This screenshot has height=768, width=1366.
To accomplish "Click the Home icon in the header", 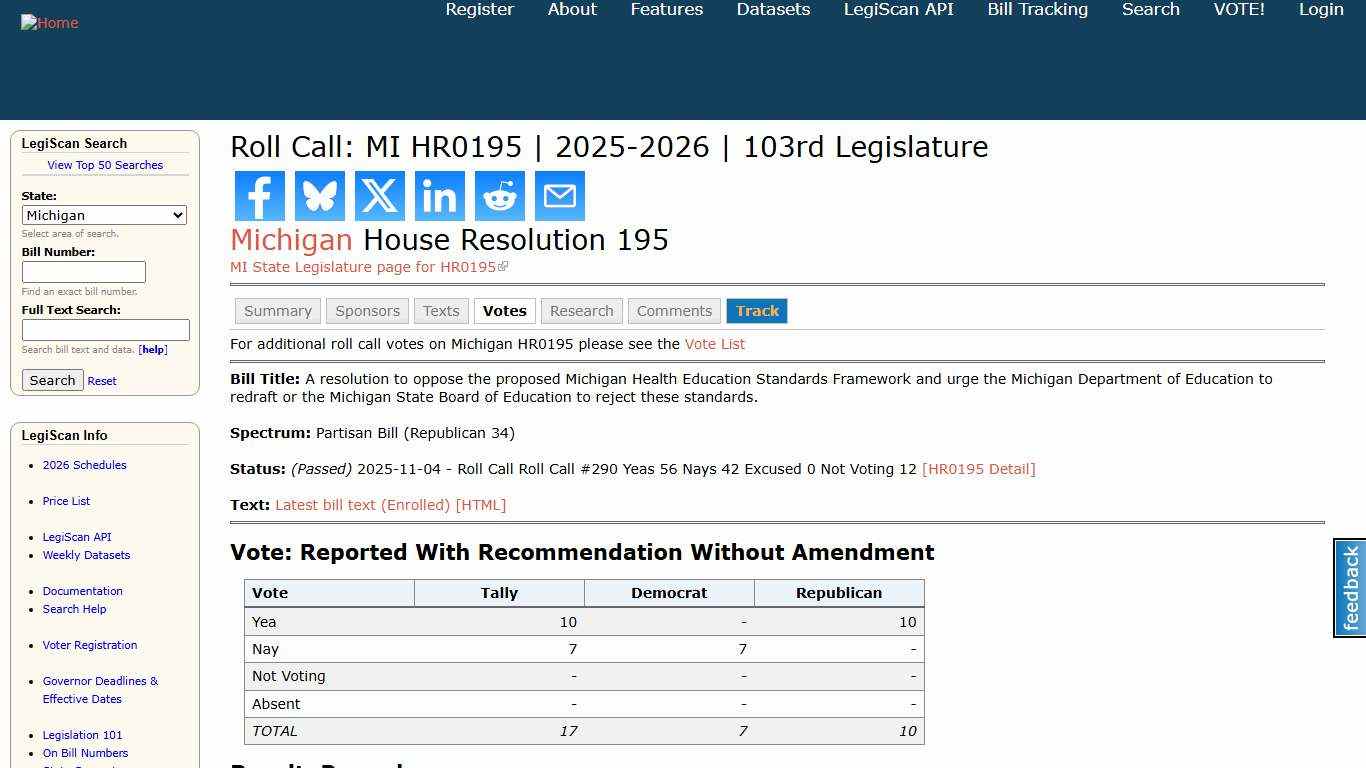I will click(49, 22).
